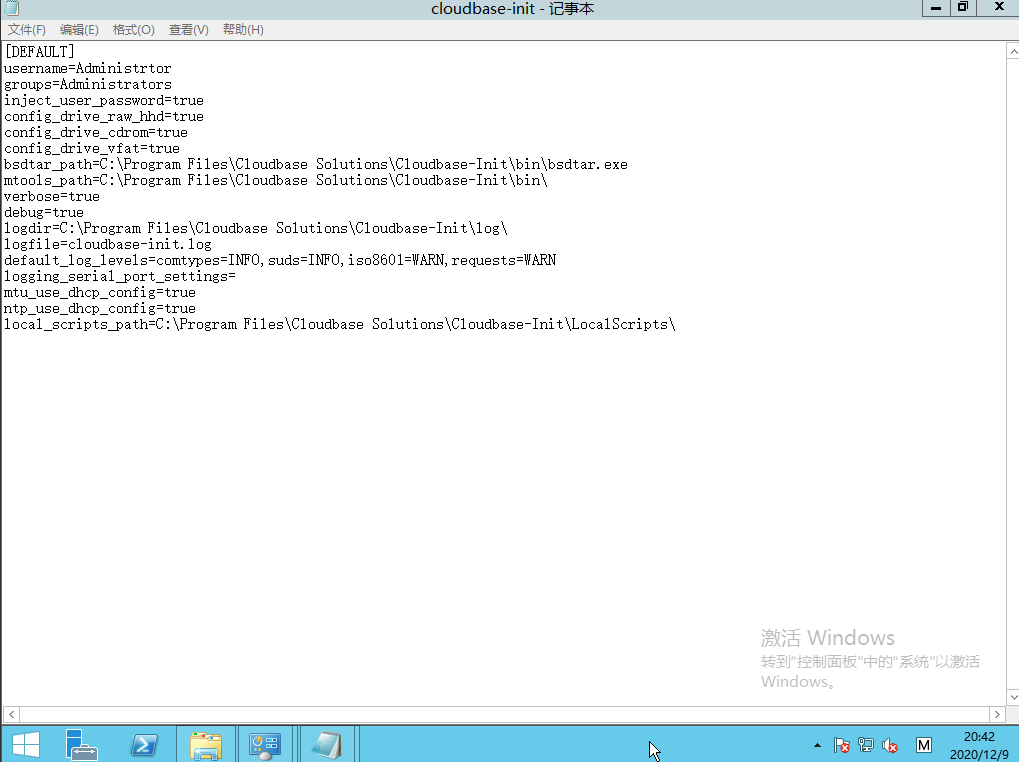Place cursor in username=Administrtor line
1019x762 pixels.
point(88,68)
